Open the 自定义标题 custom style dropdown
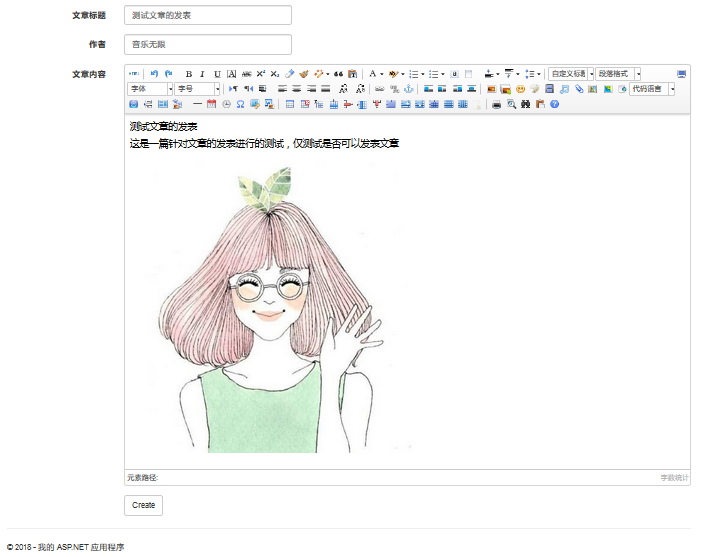 [x=571, y=74]
